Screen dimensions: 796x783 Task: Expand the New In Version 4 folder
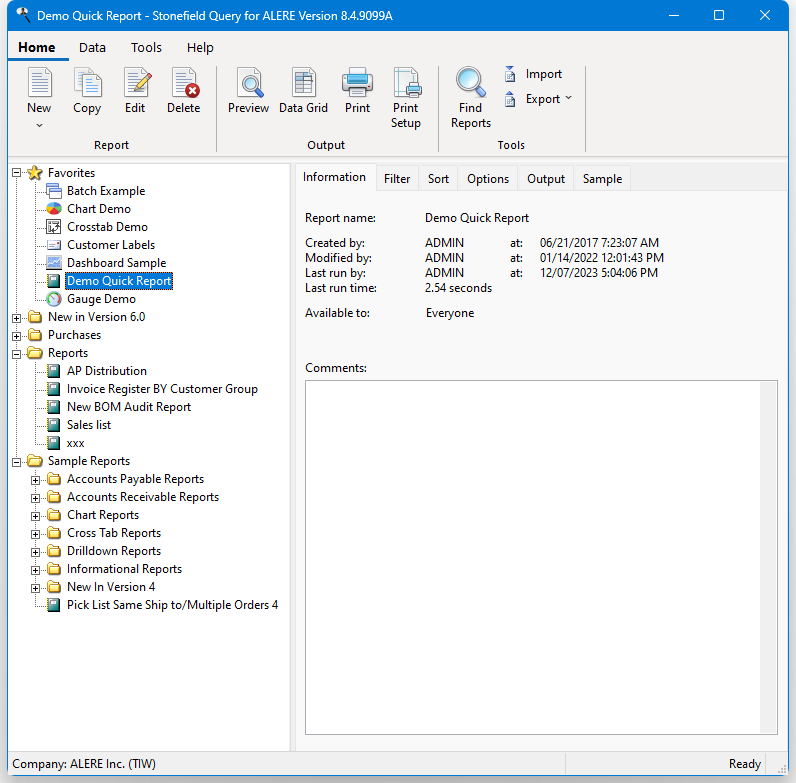click(x=36, y=589)
